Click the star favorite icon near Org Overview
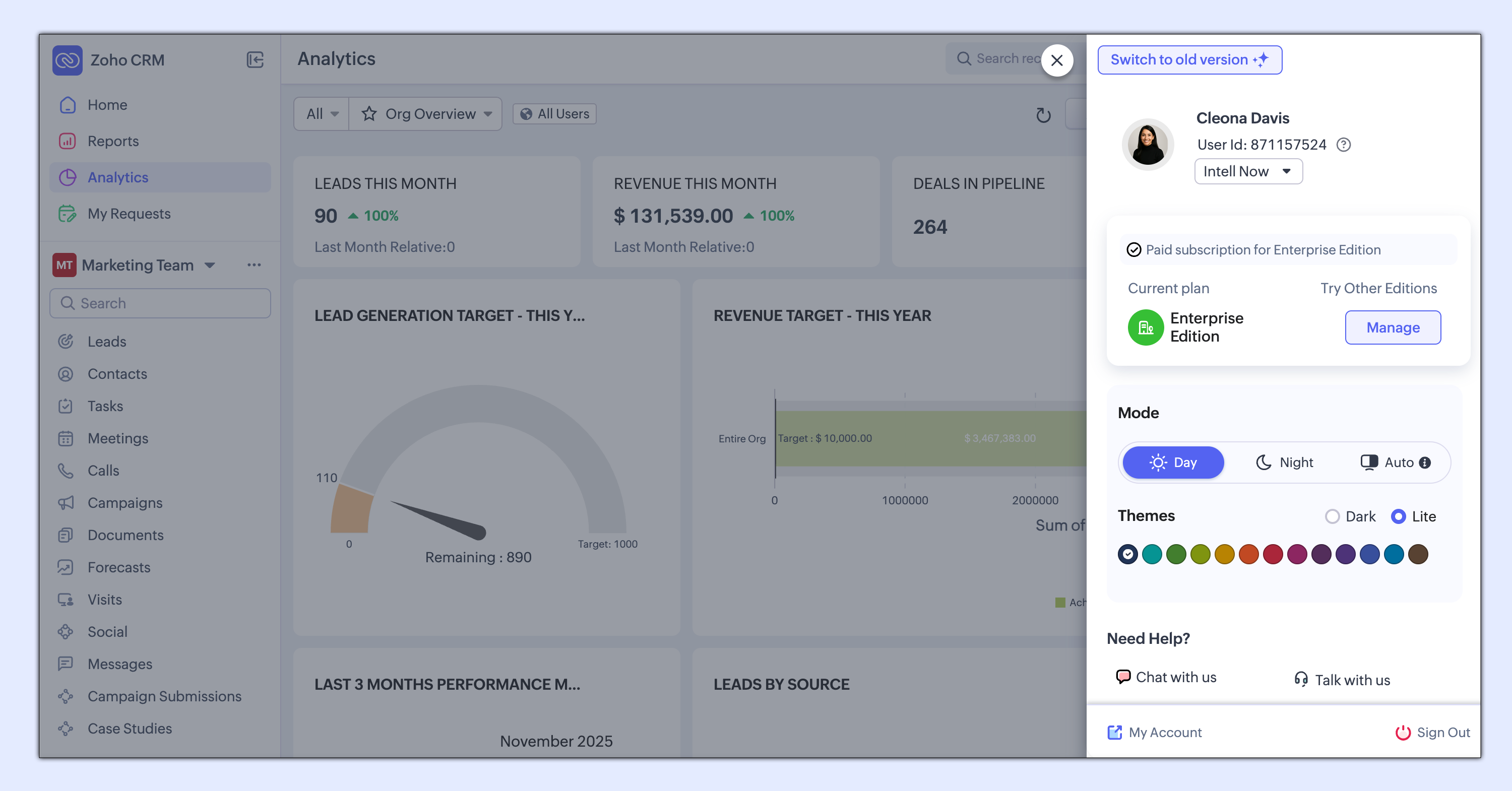1512x791 pixels. point(368,114)
